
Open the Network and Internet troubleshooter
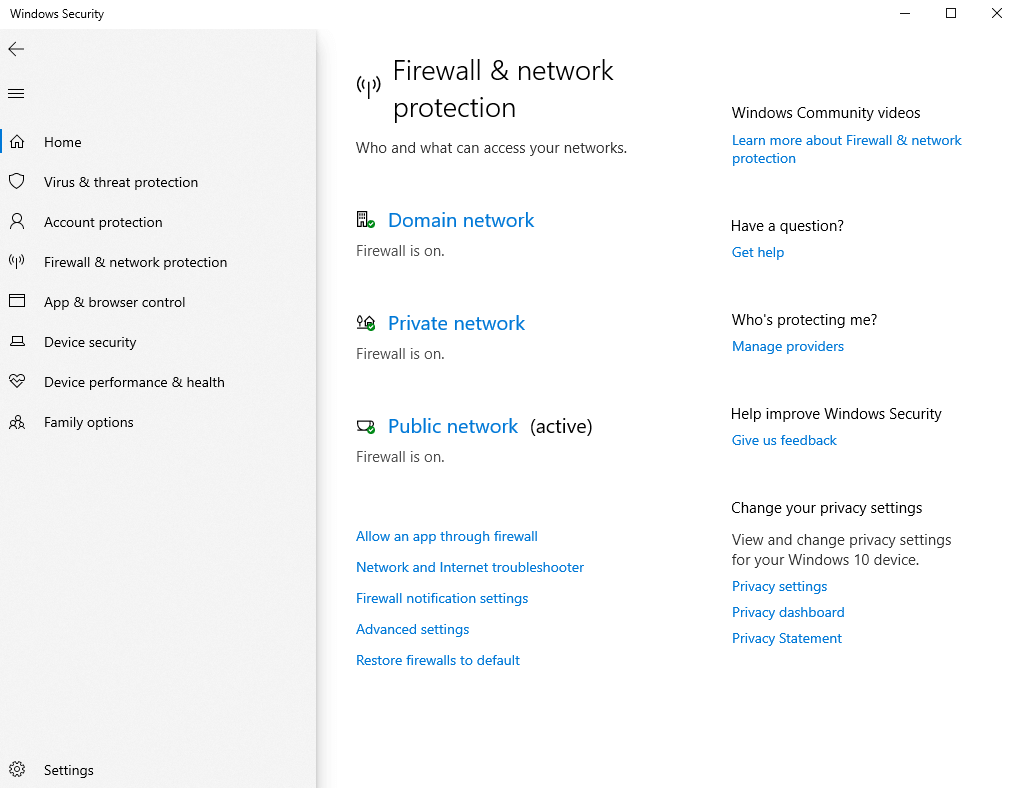click(469, 567)
